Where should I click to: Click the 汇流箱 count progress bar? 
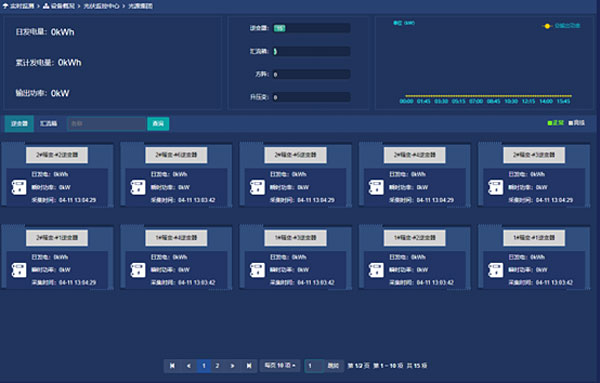tap(311, 51)
